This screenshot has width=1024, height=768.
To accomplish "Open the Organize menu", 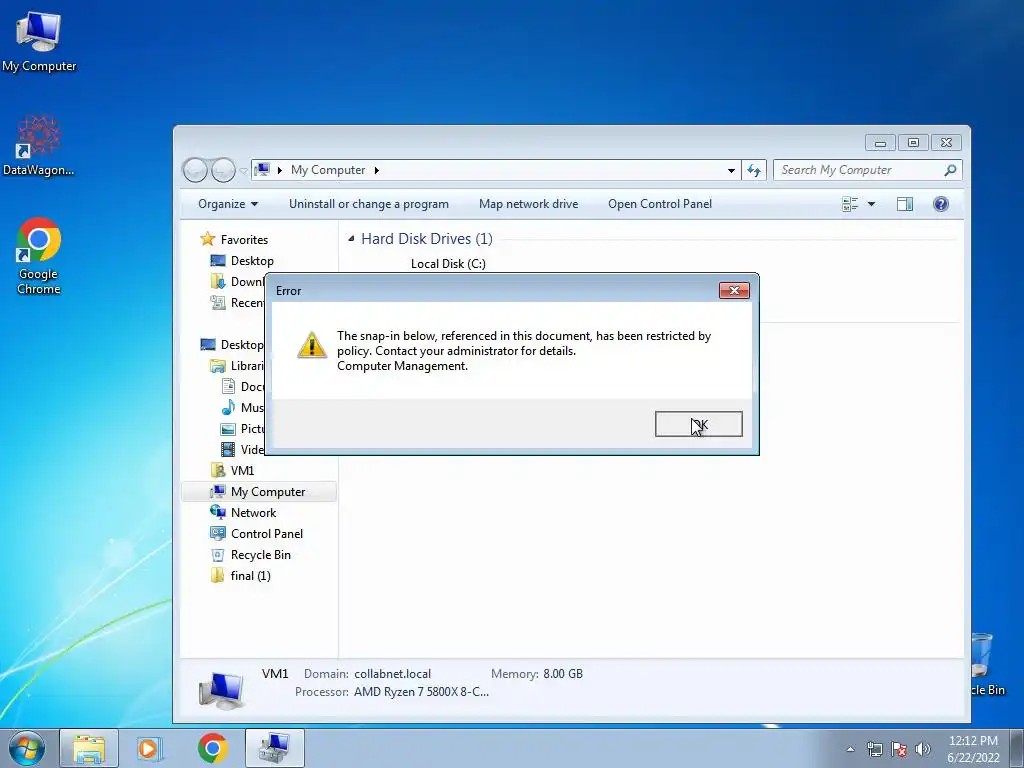I will [228, 204].
